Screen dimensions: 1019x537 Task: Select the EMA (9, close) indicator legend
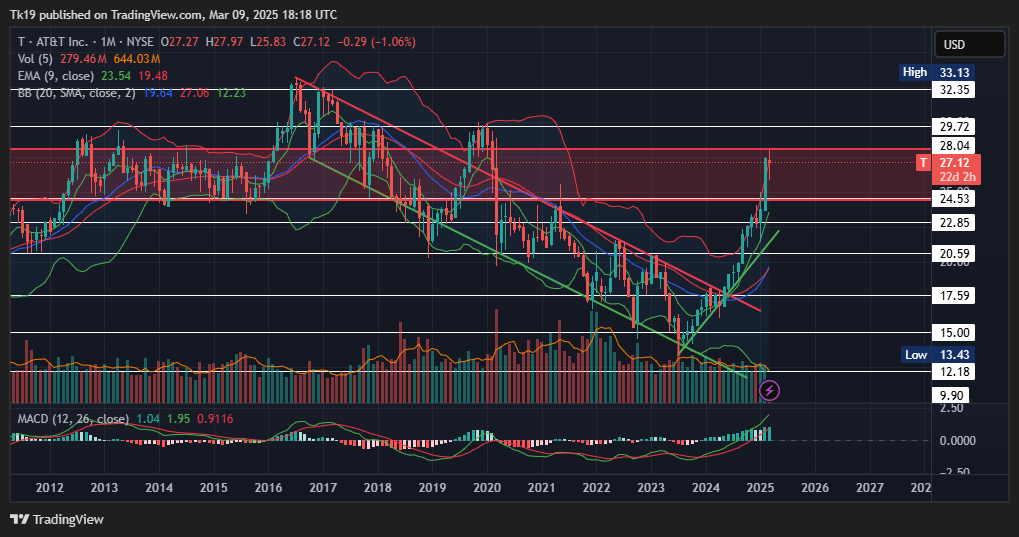tap(56, 76)
